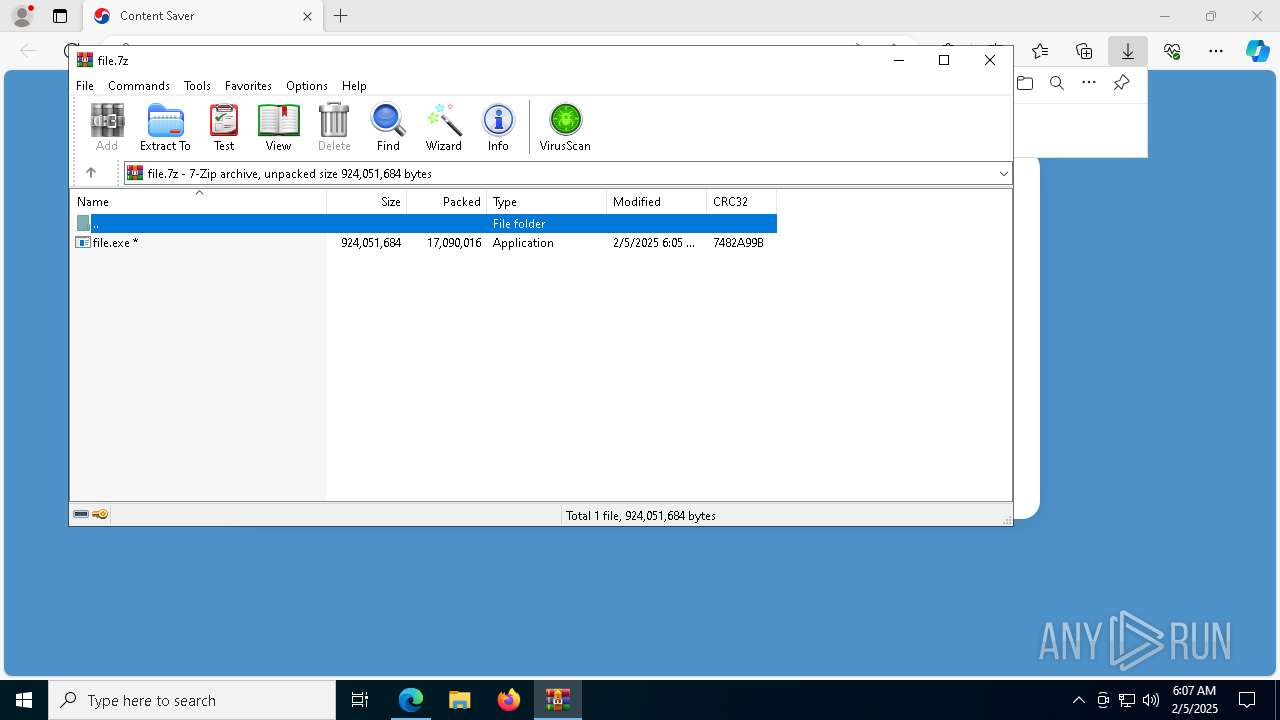Viewport: 1280px width, 720px height.
Task: Click taskbar search box
Action: [192, 700]
